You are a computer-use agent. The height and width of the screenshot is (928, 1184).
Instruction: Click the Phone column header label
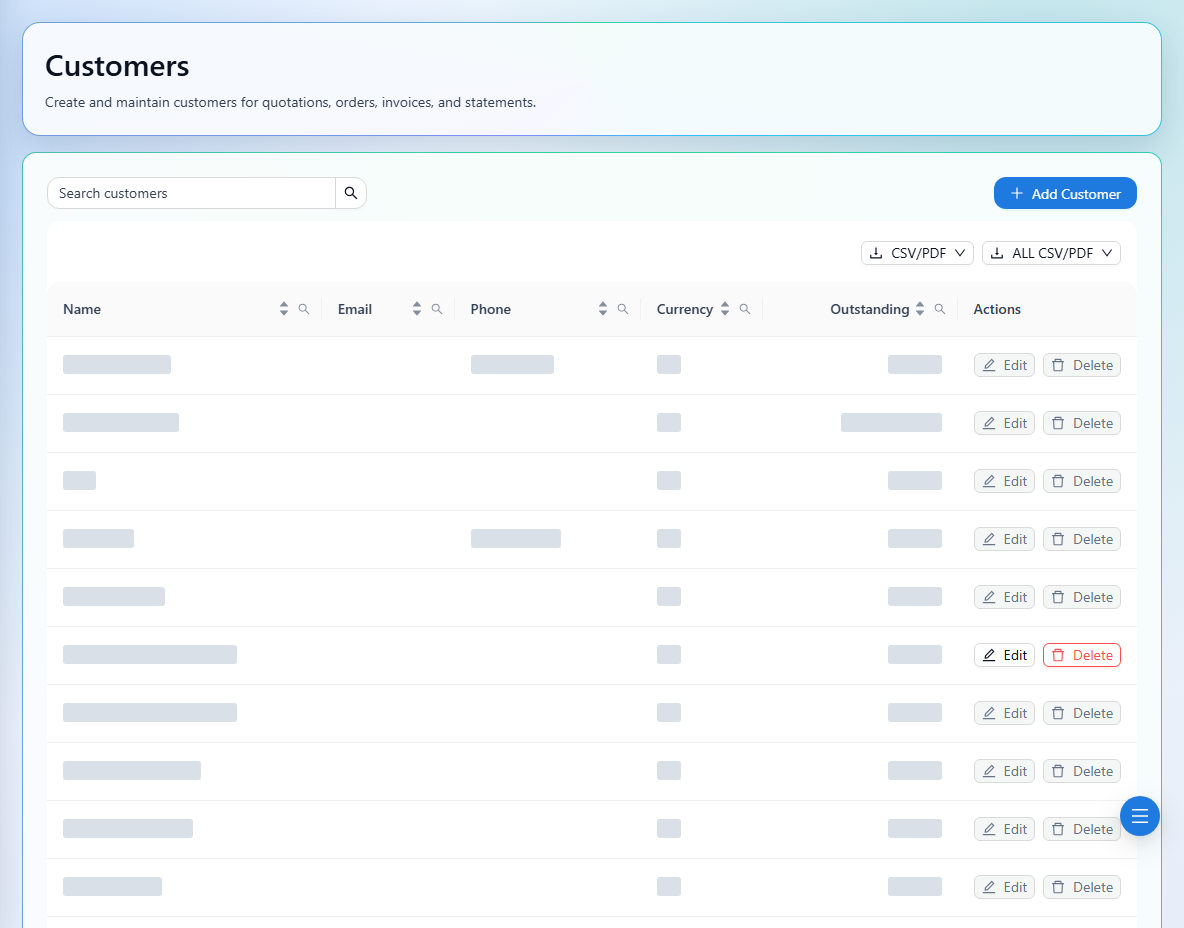(x=491, y=309)
